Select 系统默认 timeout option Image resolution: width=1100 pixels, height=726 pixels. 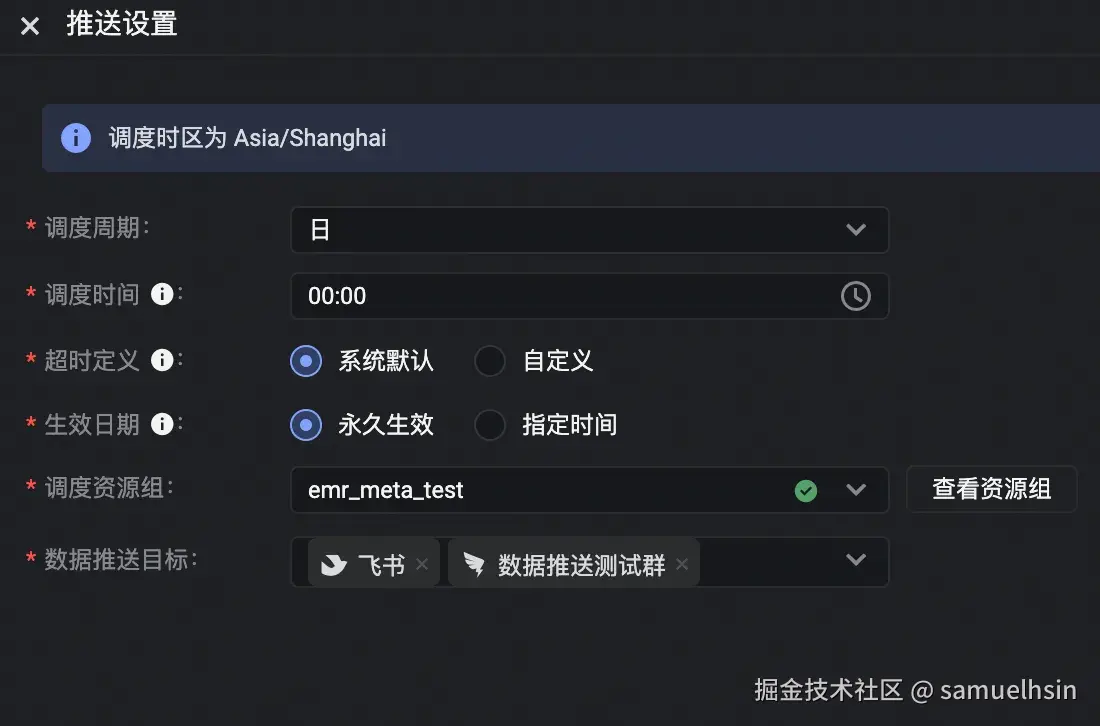tap(306, 361)
